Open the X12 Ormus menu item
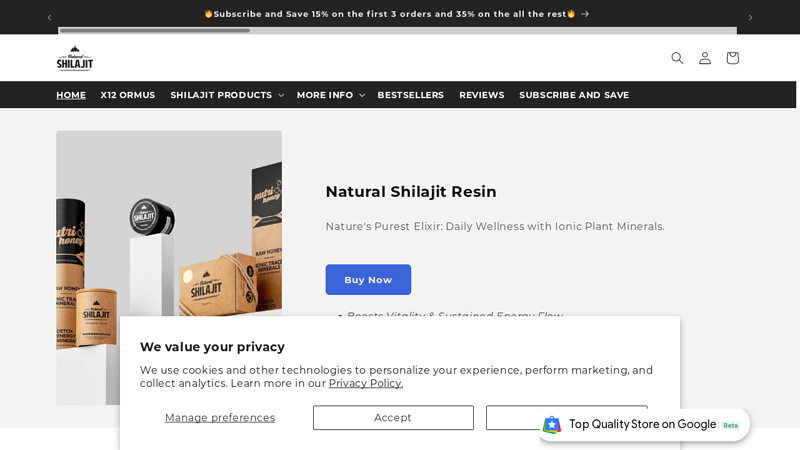 coord(128,95)
